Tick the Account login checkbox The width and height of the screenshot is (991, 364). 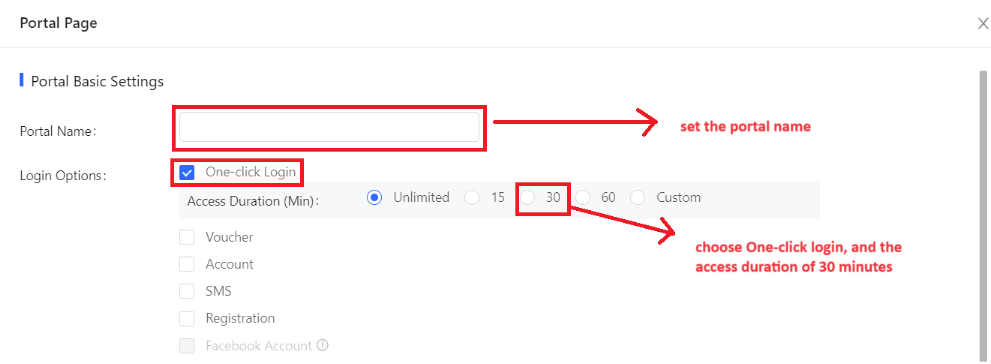(x=186, y=264)
